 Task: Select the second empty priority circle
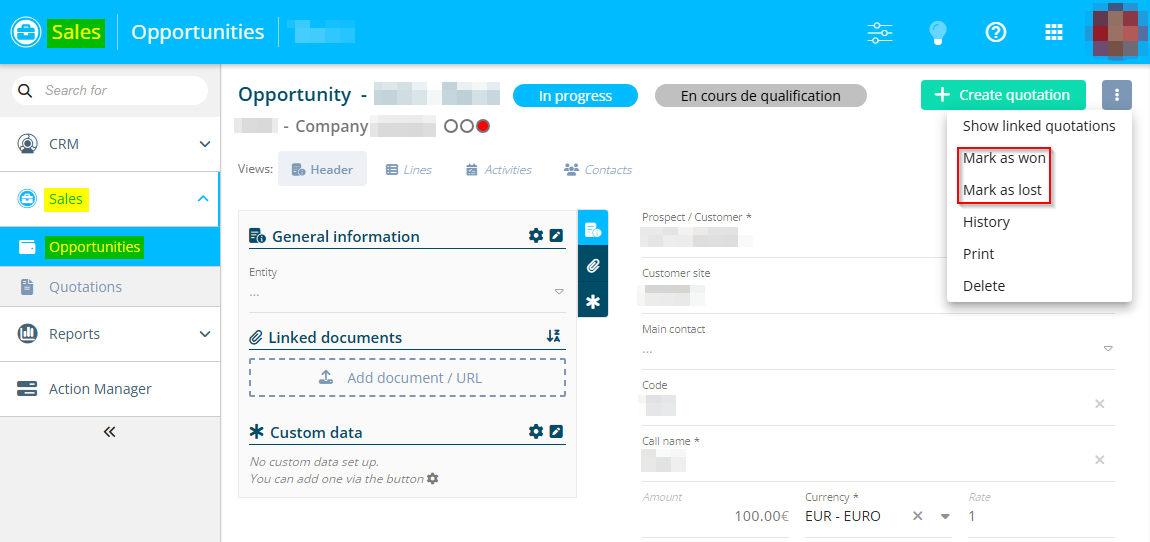point(467,127)
